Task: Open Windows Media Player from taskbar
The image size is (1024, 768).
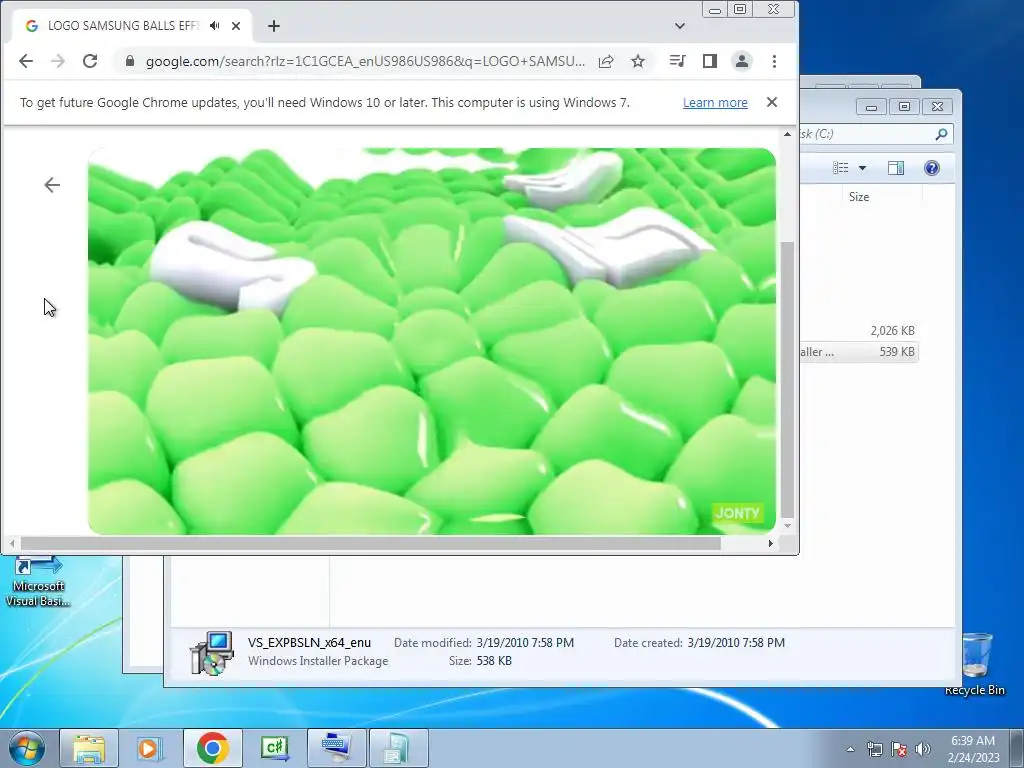Action: click(150, 748)
